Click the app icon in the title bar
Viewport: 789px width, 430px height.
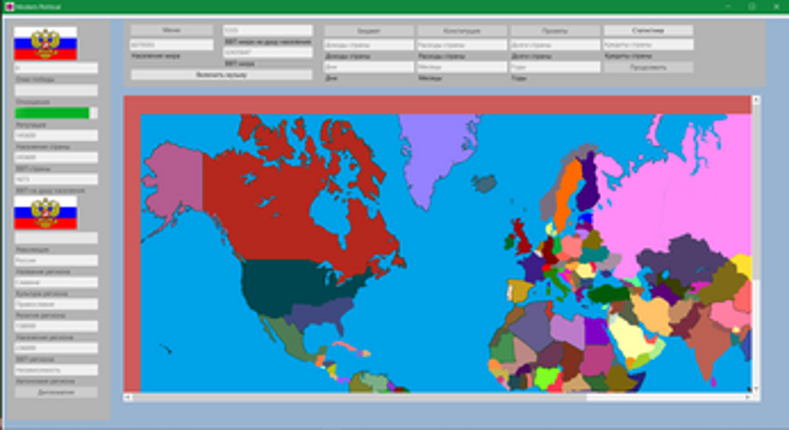[7, 6]
